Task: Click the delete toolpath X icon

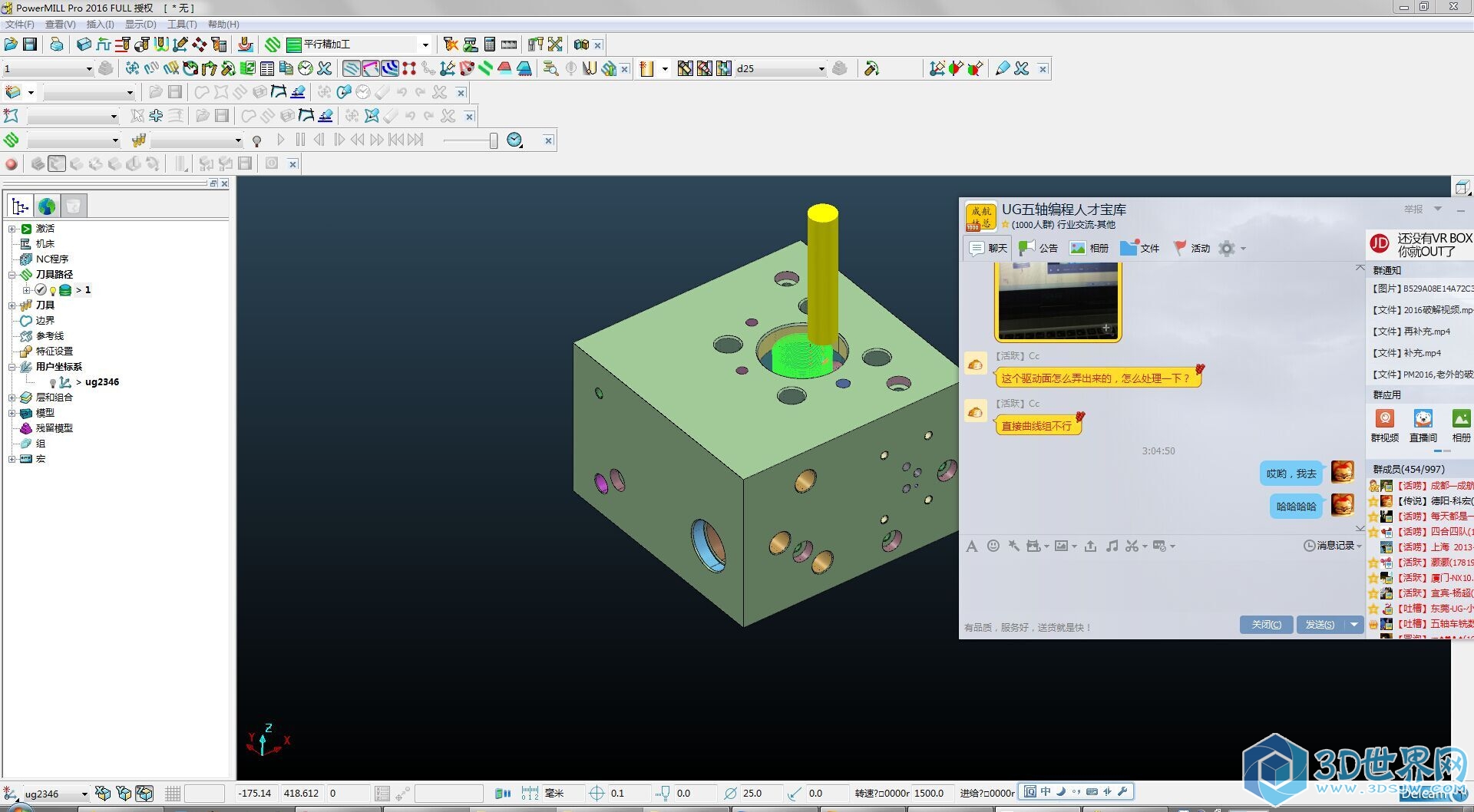Action: coord(325,69)
